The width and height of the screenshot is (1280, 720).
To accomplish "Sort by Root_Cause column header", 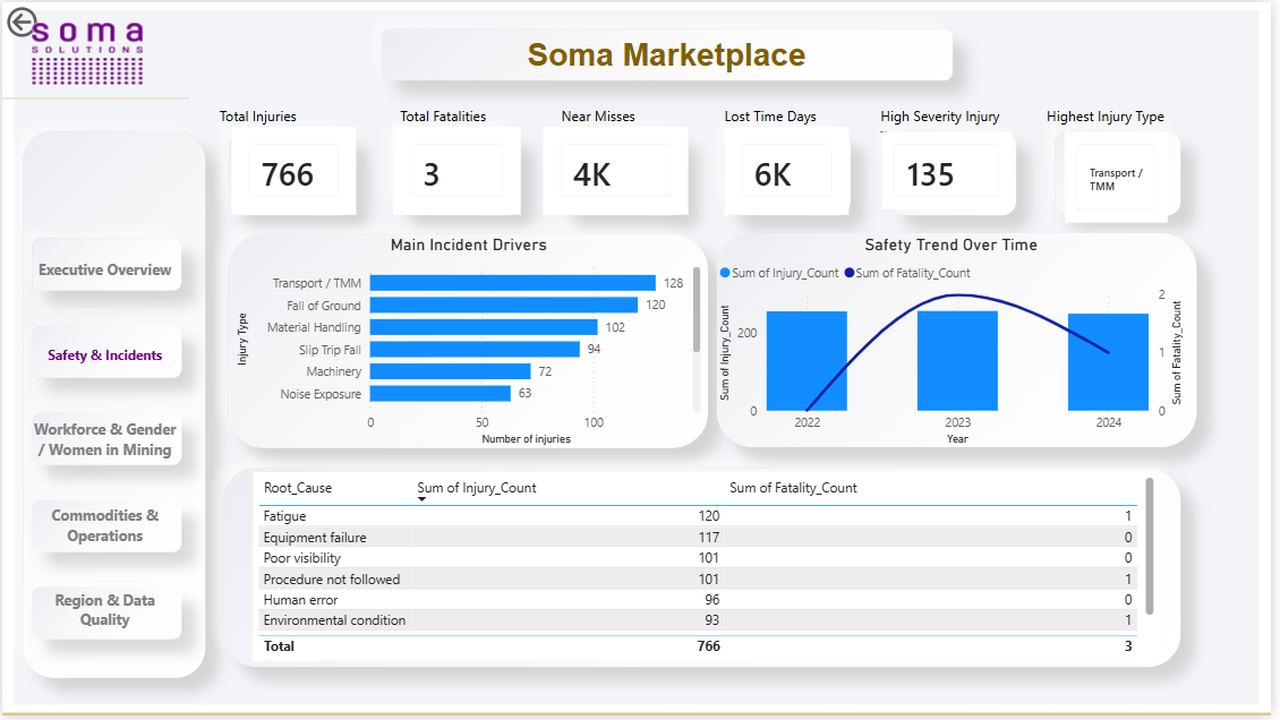I will (298, 488).
